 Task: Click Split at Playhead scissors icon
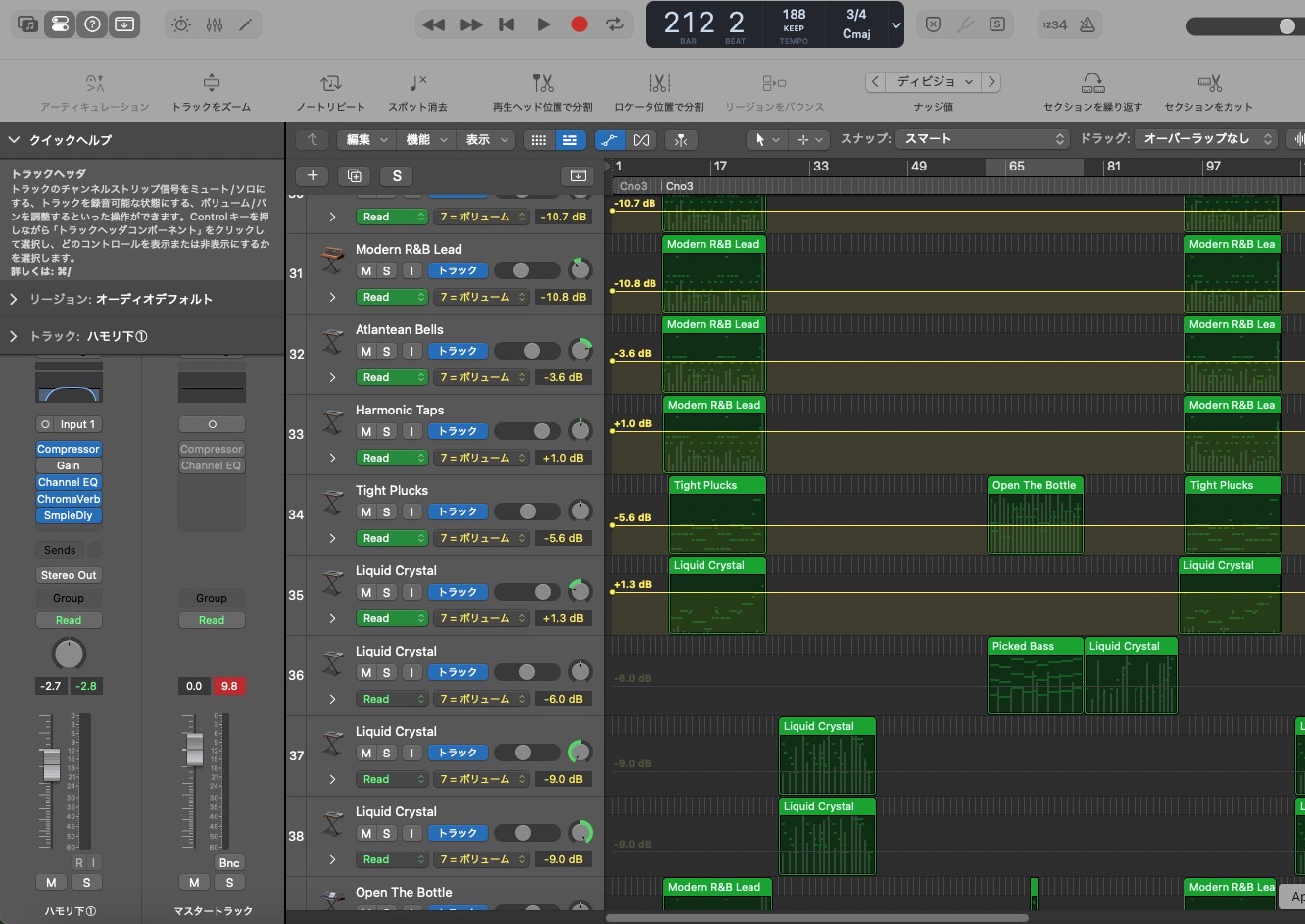pyautogui.click(x=542, y=84)
